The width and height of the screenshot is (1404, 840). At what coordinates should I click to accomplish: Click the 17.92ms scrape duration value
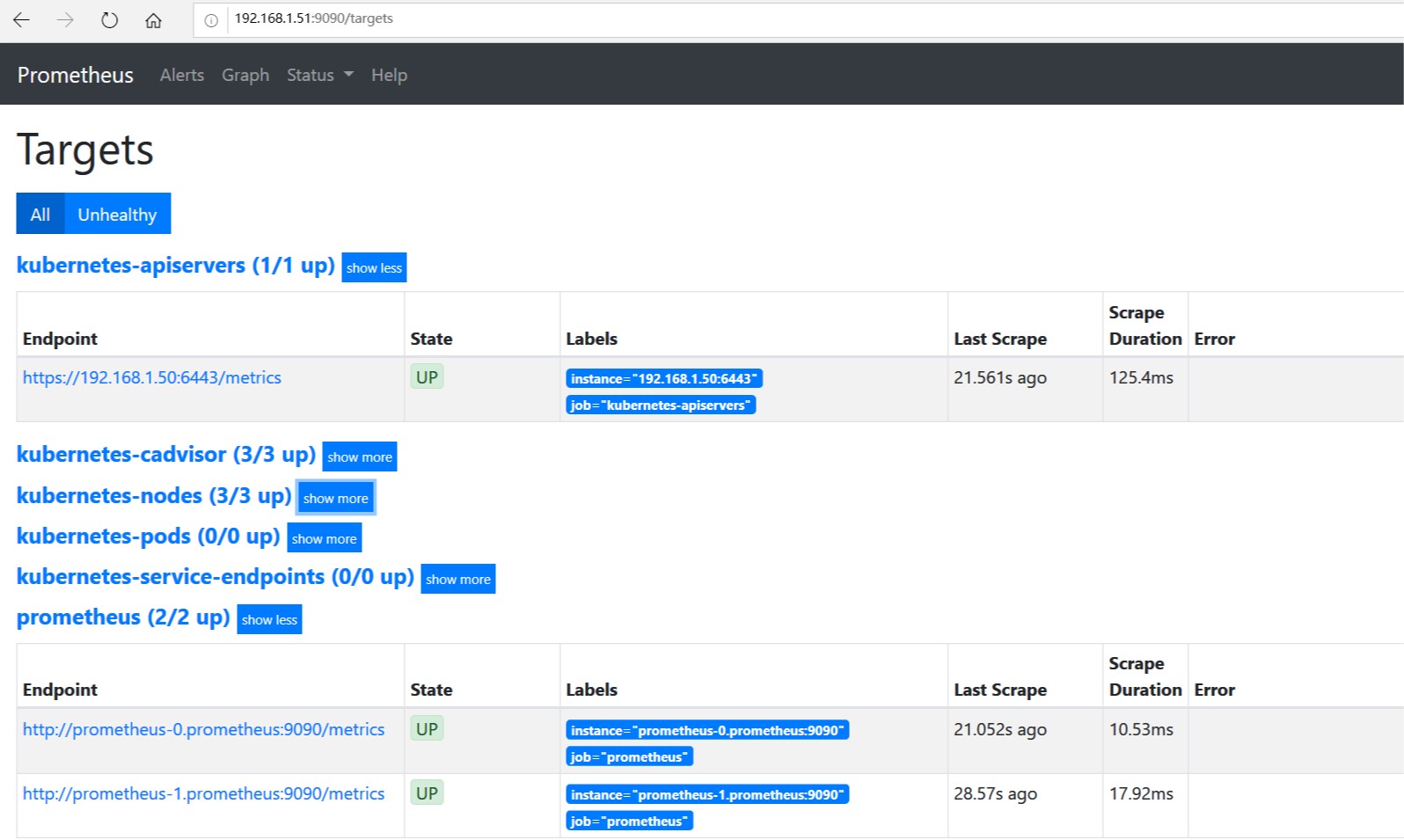(1141, 793)
